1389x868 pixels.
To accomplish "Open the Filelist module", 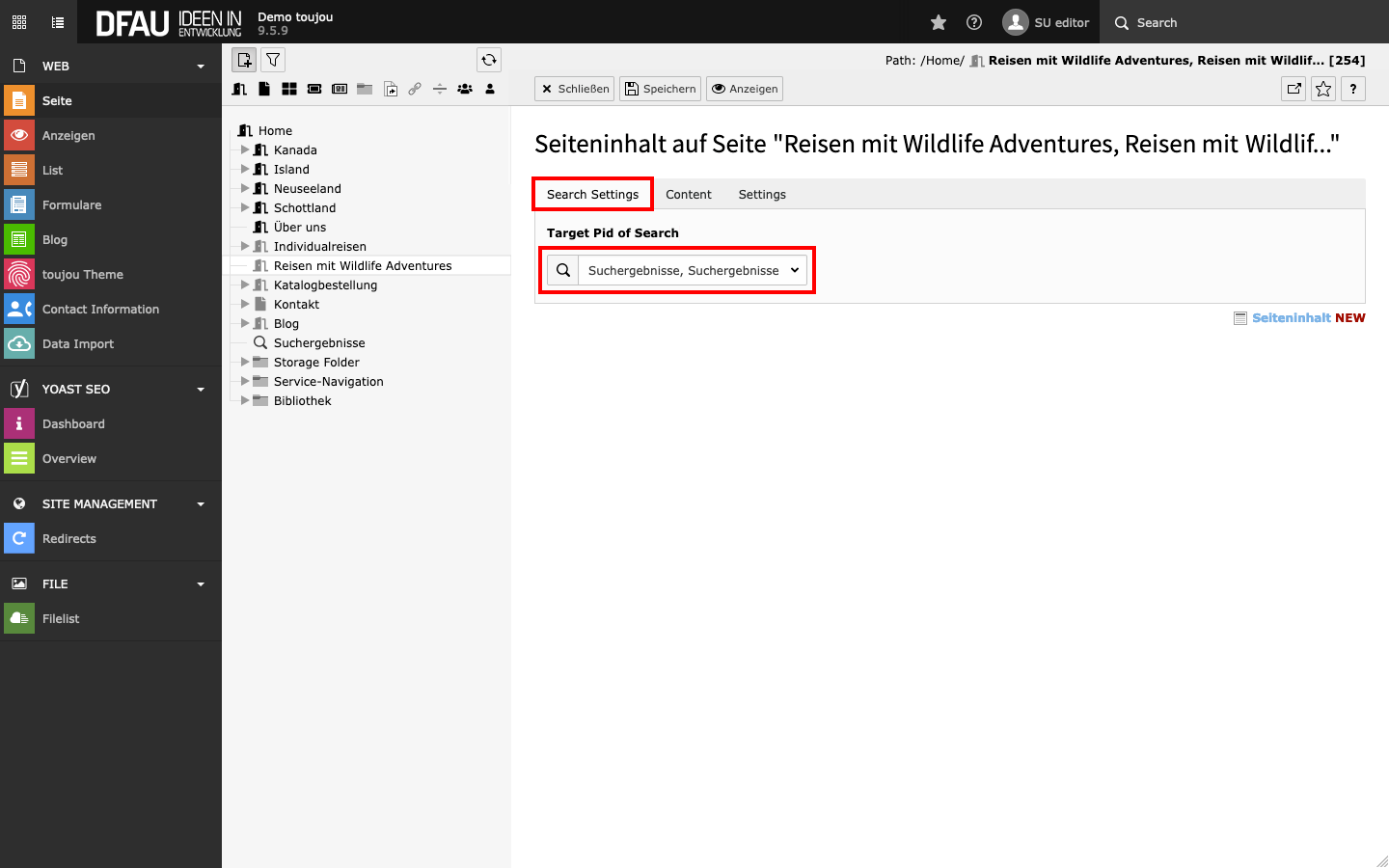I will (61, 618).
